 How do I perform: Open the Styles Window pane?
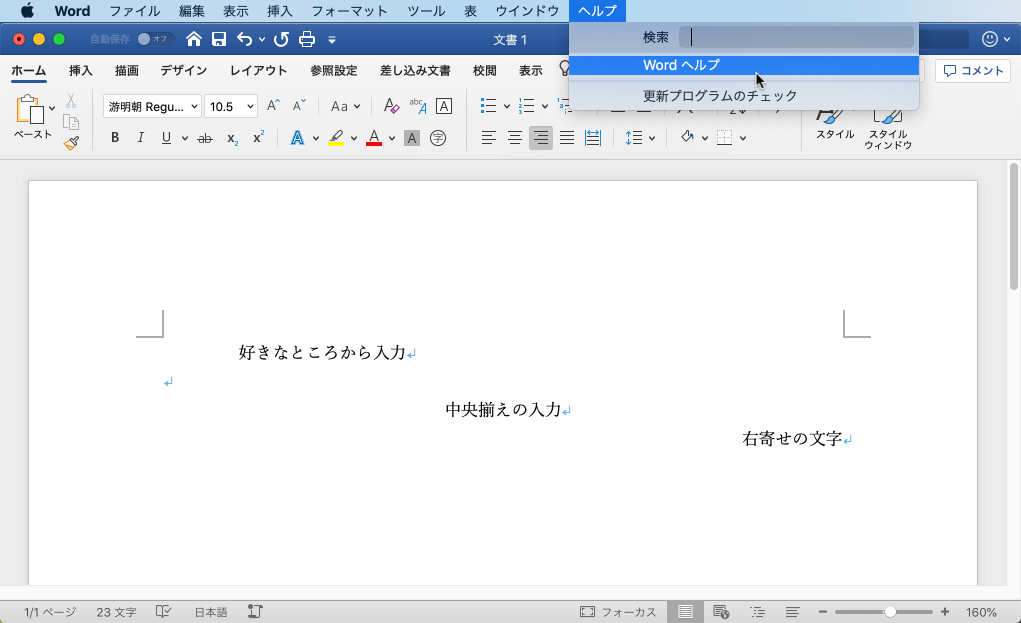click(888, 130)
